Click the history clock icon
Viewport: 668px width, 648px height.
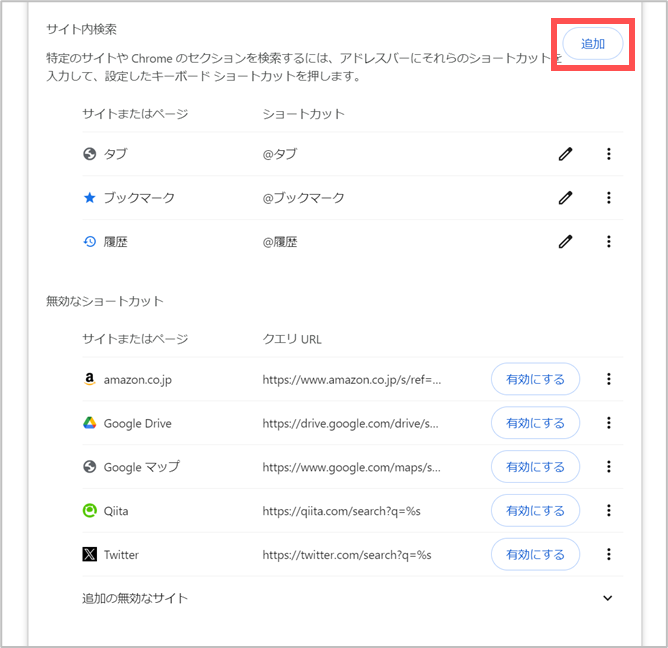(x=89, y=242)
